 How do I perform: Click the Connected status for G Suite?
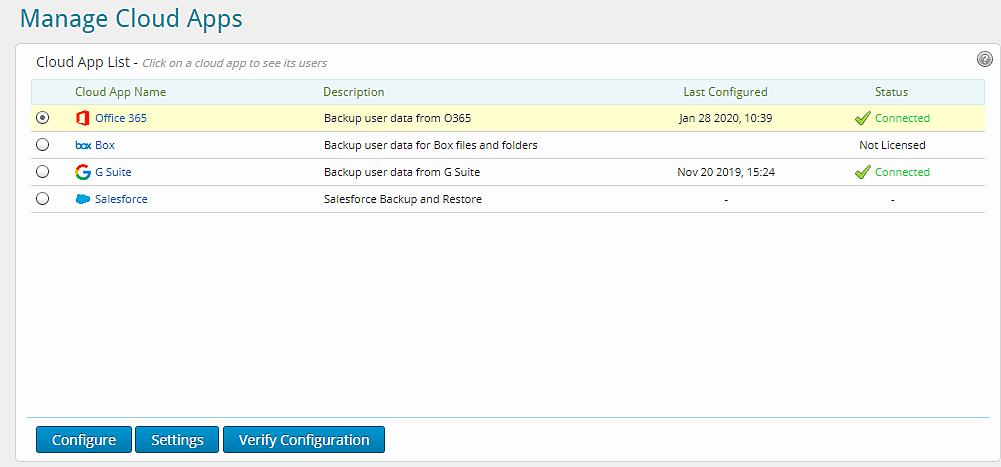tap(902, 172)
